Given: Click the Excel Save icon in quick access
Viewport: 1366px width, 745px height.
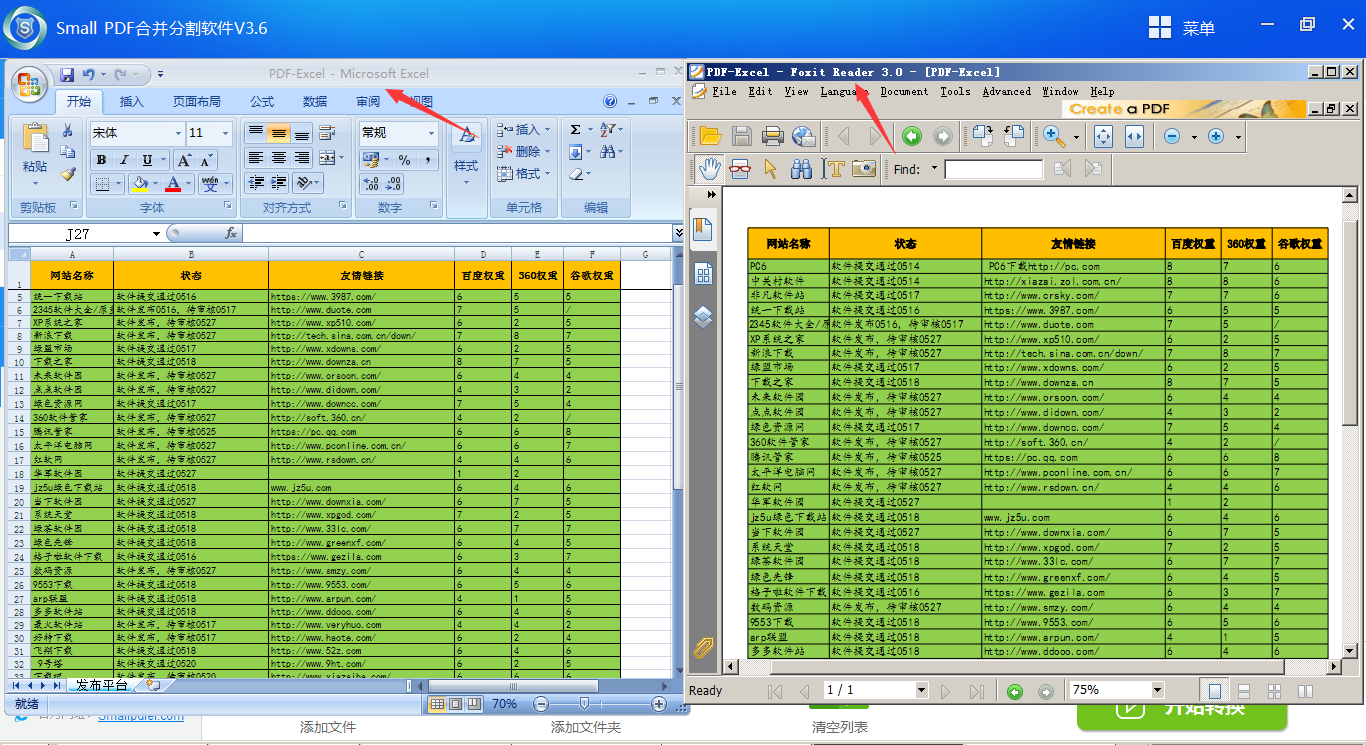Looking at the screenshot, I should (67, 74).
